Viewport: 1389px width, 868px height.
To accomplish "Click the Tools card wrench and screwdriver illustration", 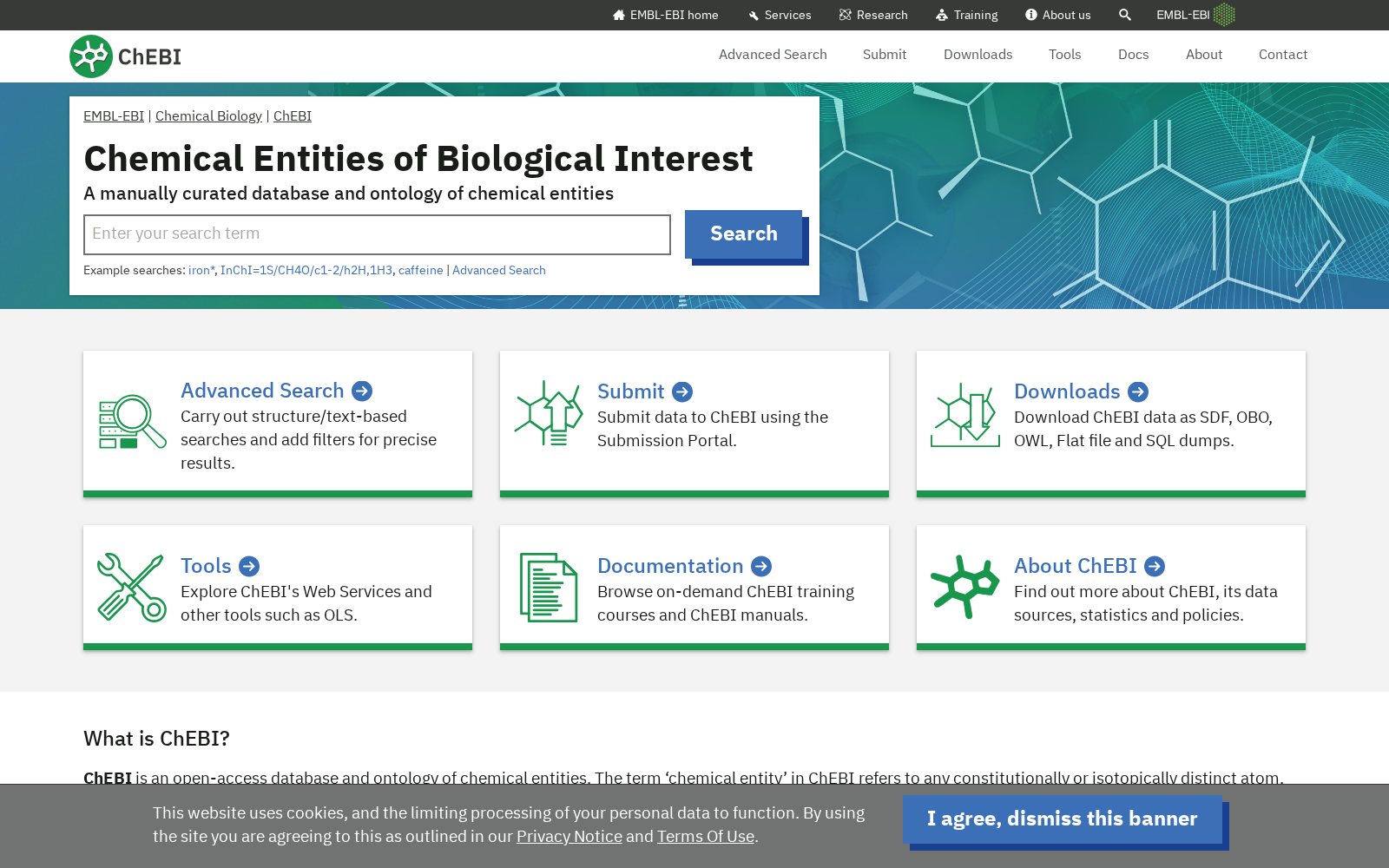I will click(x=132, y=588).
